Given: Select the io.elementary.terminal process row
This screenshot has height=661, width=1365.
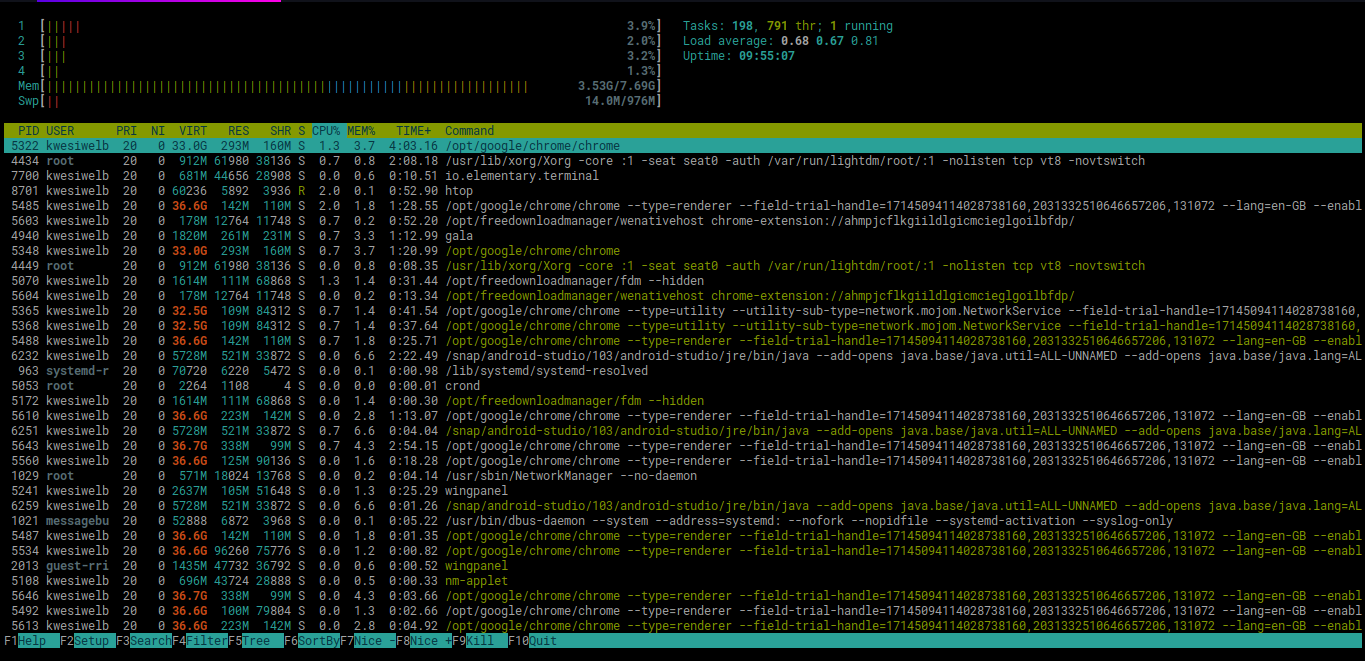Looking at the screenshot, I should tap(682, 176).
